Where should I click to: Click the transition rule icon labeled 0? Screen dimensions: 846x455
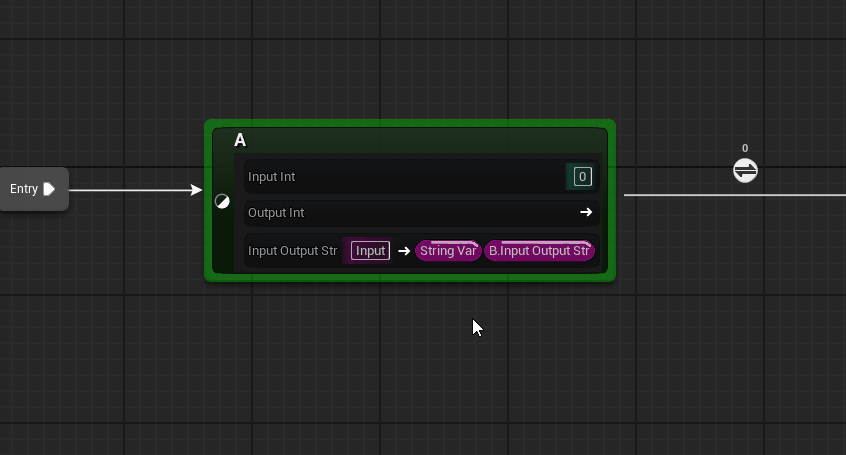pyautogui.click(x=745, y=171)
